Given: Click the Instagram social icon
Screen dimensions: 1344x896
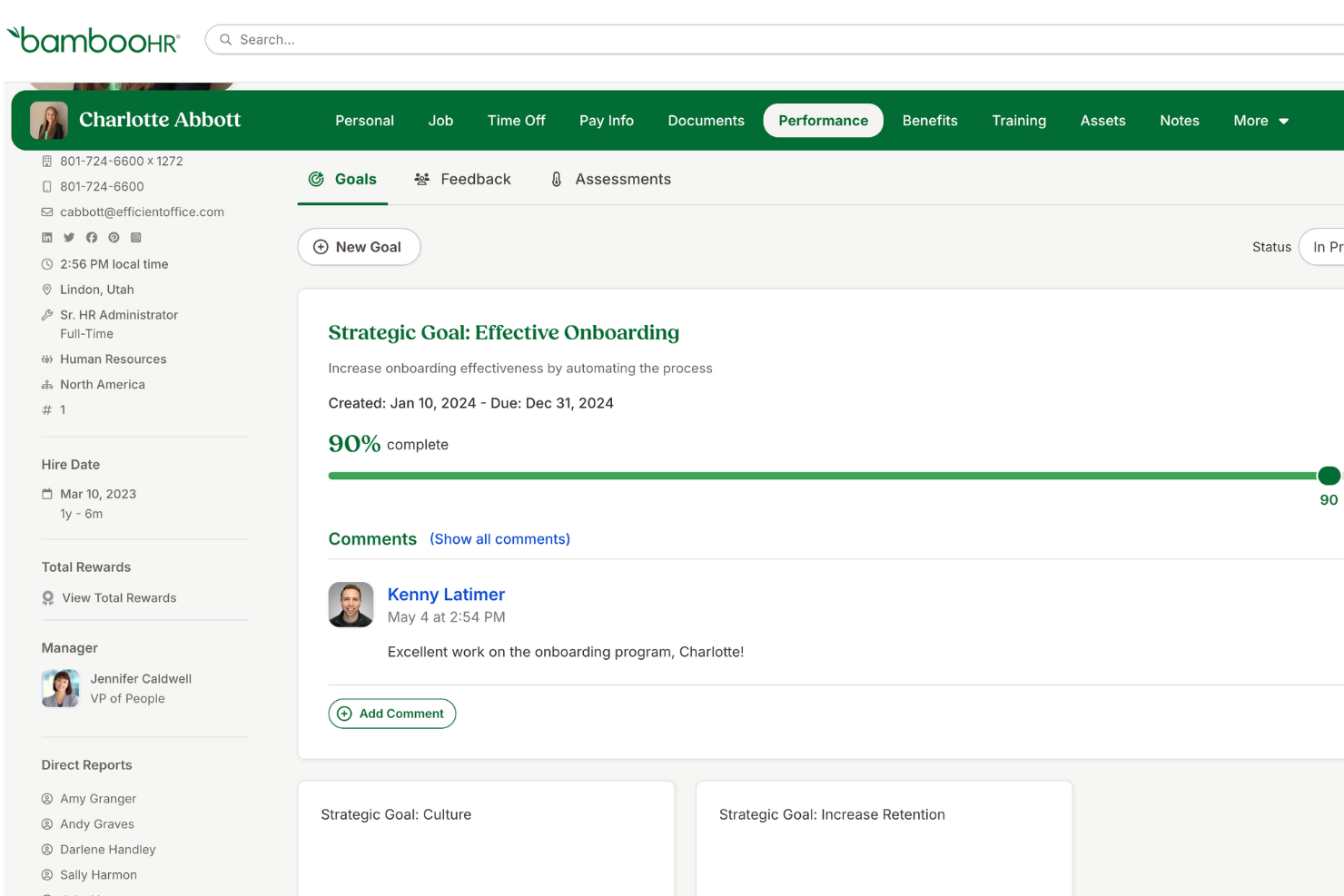Looking at the screenshot, I should tap(135, 237).
